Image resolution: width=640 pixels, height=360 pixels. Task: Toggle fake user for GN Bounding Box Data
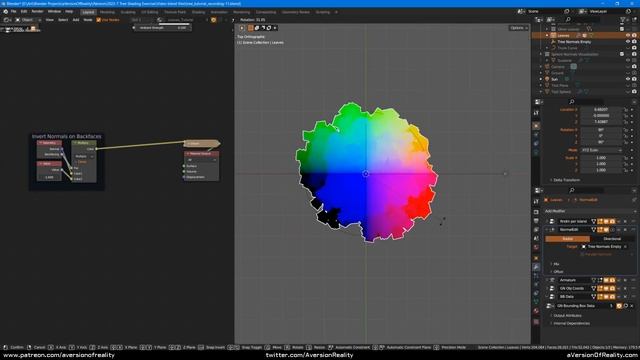(619, 306)
